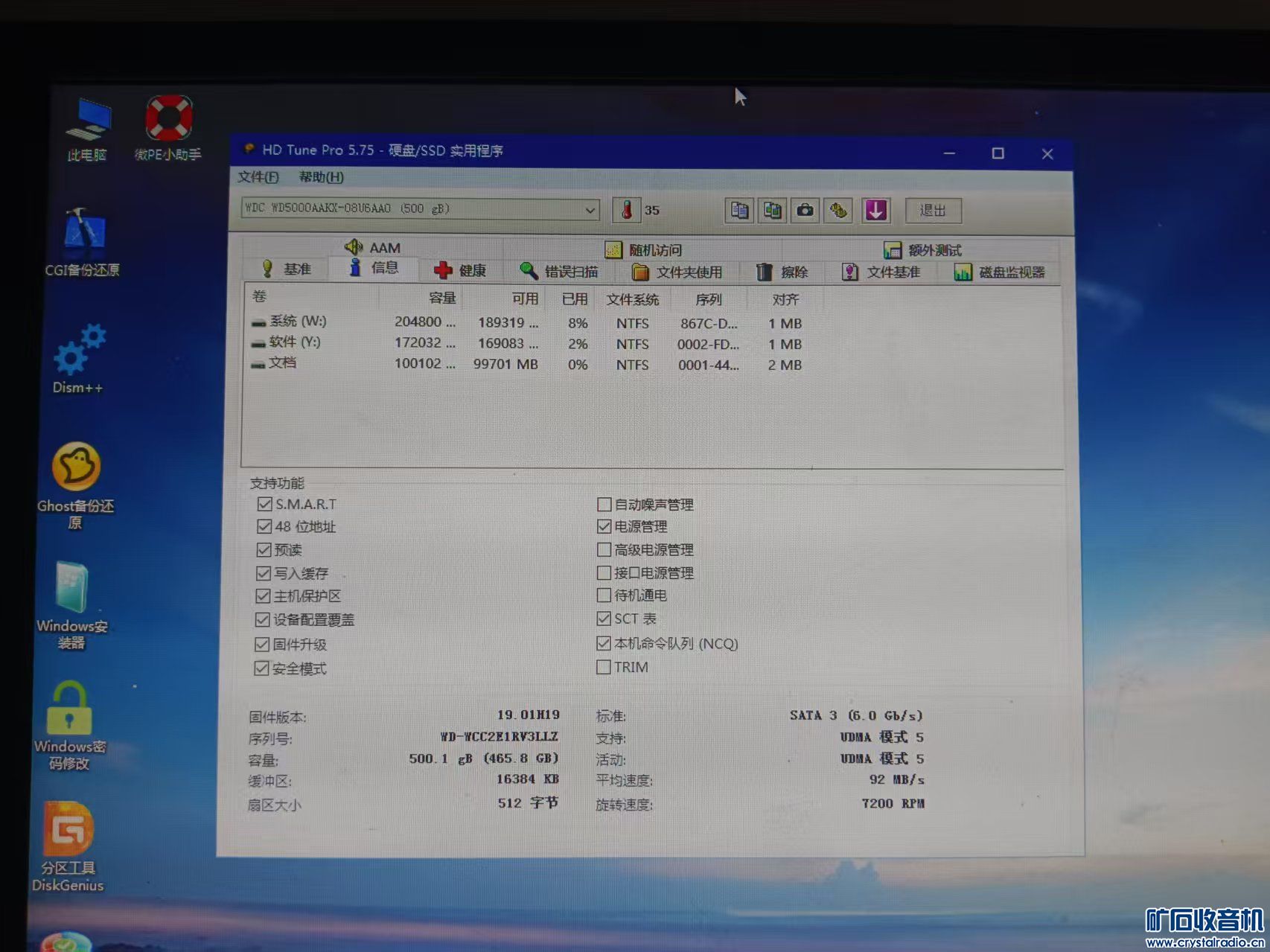1270x952 pixels.
Task: Enable the TRIM checkbox
Action: pyautogui.click(x=604, y=667)
